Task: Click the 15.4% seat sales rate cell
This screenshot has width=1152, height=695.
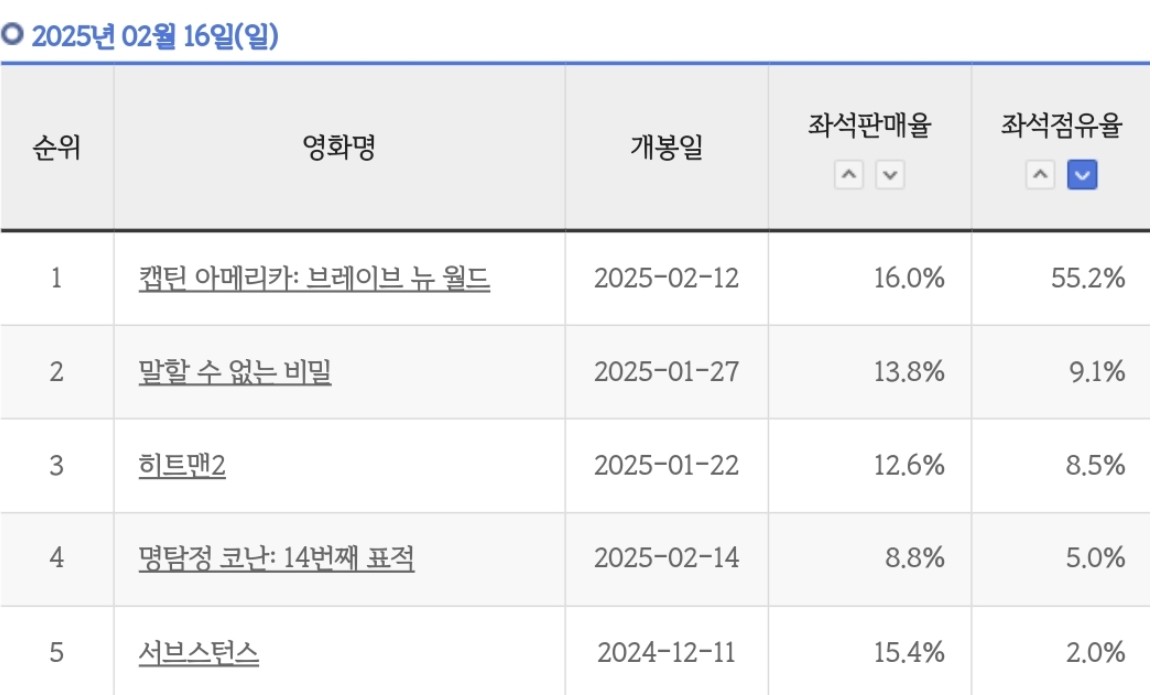Action: (908, 653)
